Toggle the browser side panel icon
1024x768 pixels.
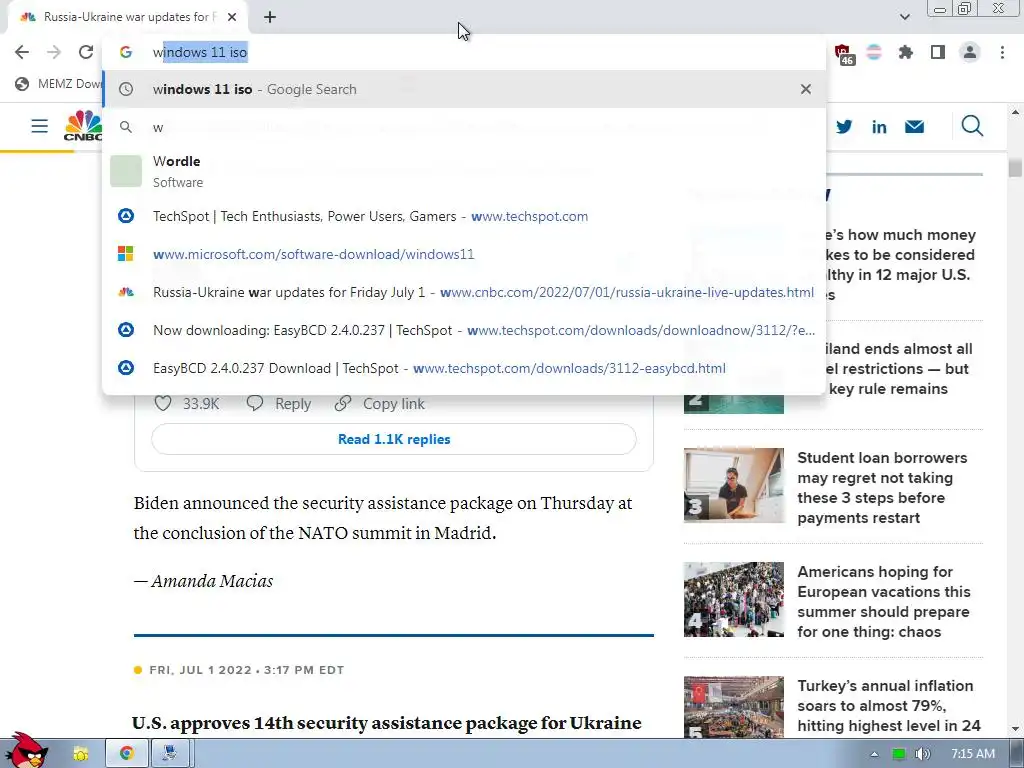coord(938,52)
